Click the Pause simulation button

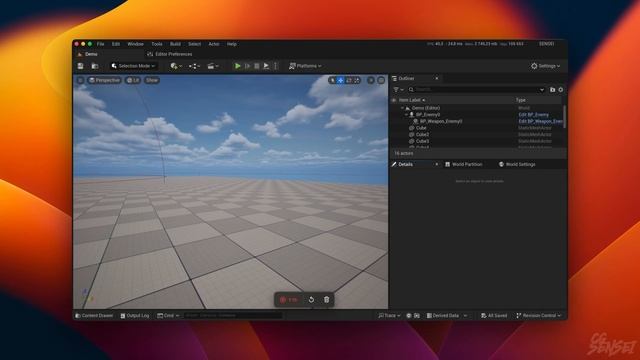[247, 66]
